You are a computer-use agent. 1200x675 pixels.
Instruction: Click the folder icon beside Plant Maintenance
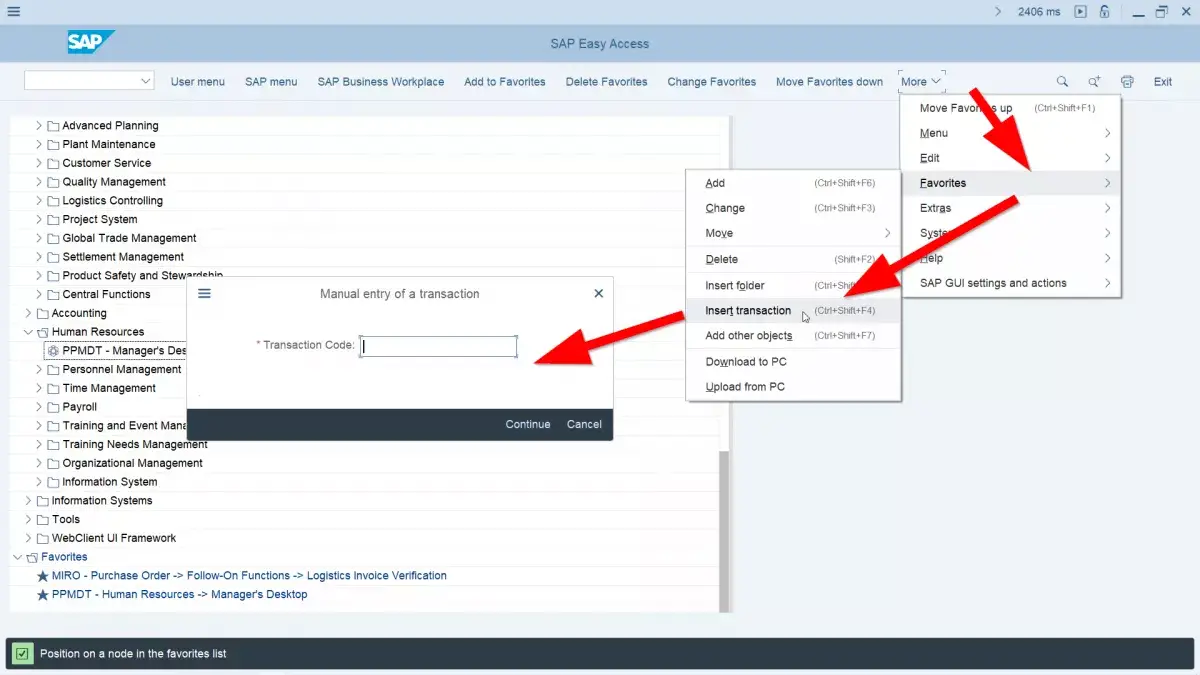tap(53, 145)
